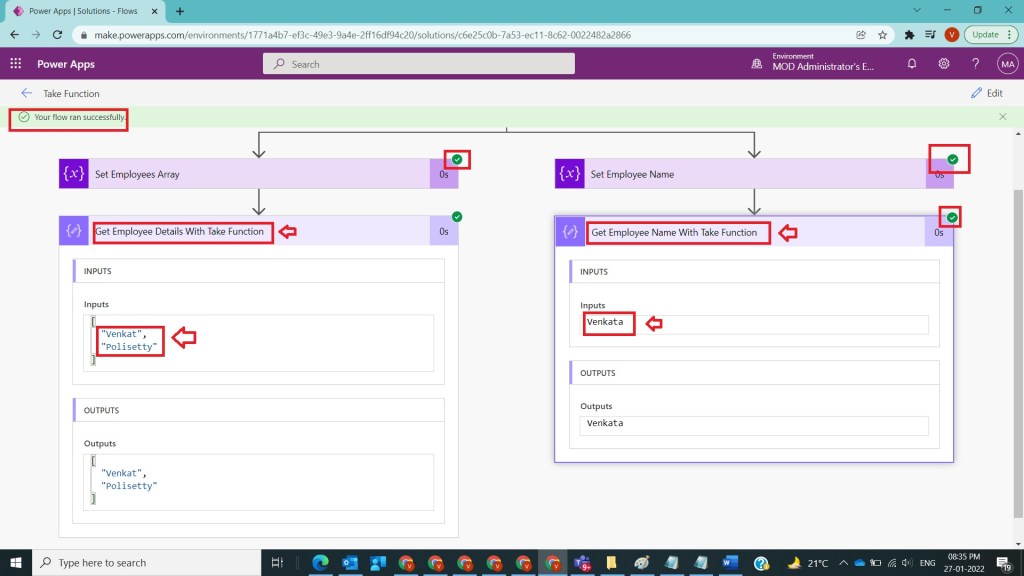Click the help question mark icon

[976, 64]
